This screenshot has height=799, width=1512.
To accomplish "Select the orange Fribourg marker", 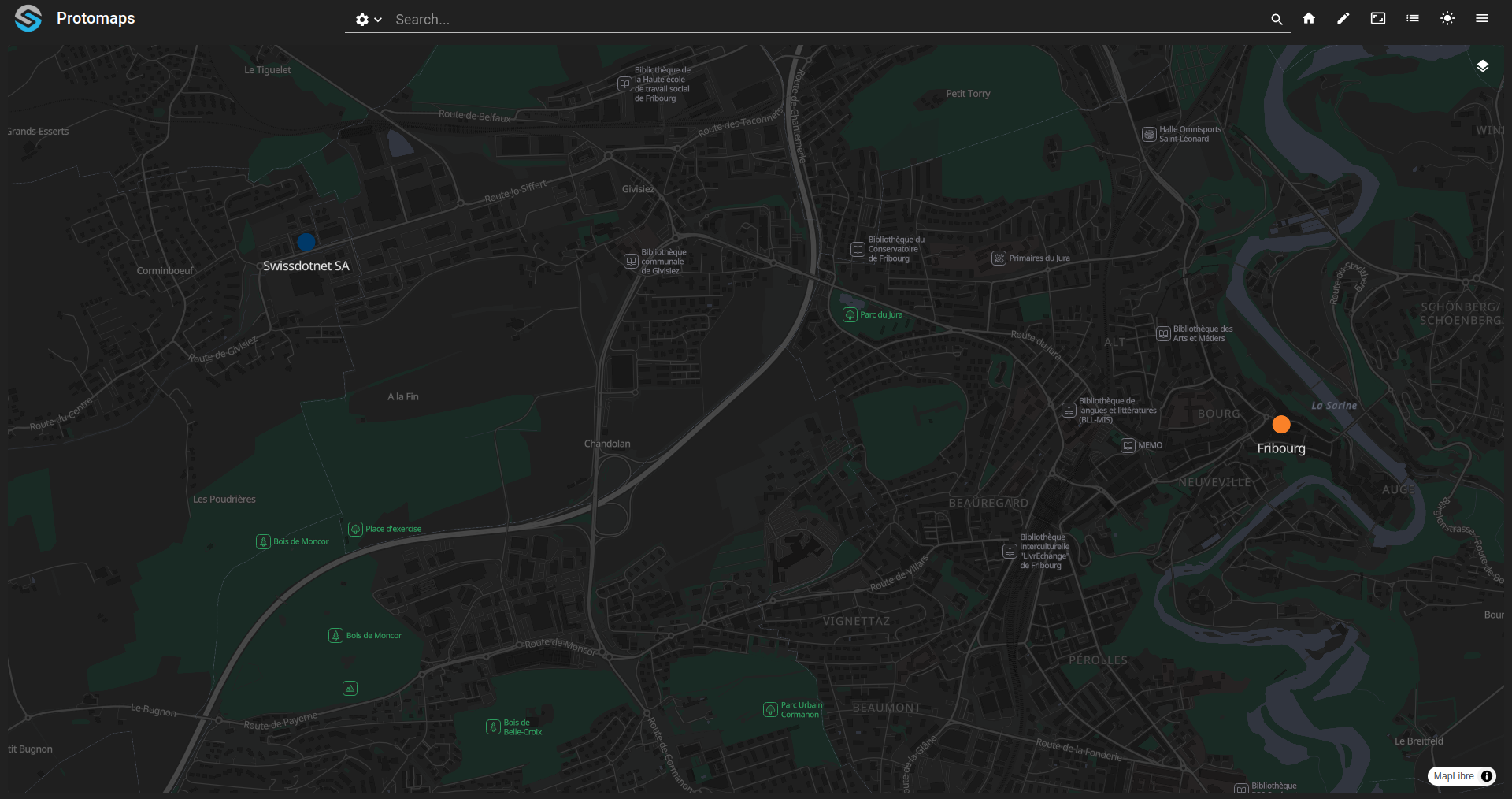I will 1281,425.
